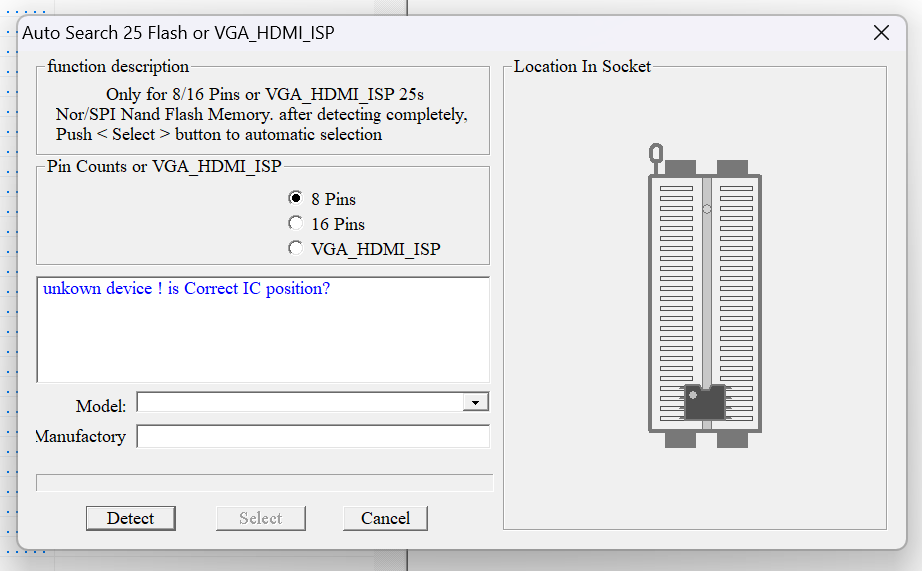Focus the Manufactory text field
This screenshot has width=922, height=571.
point(313,437)
